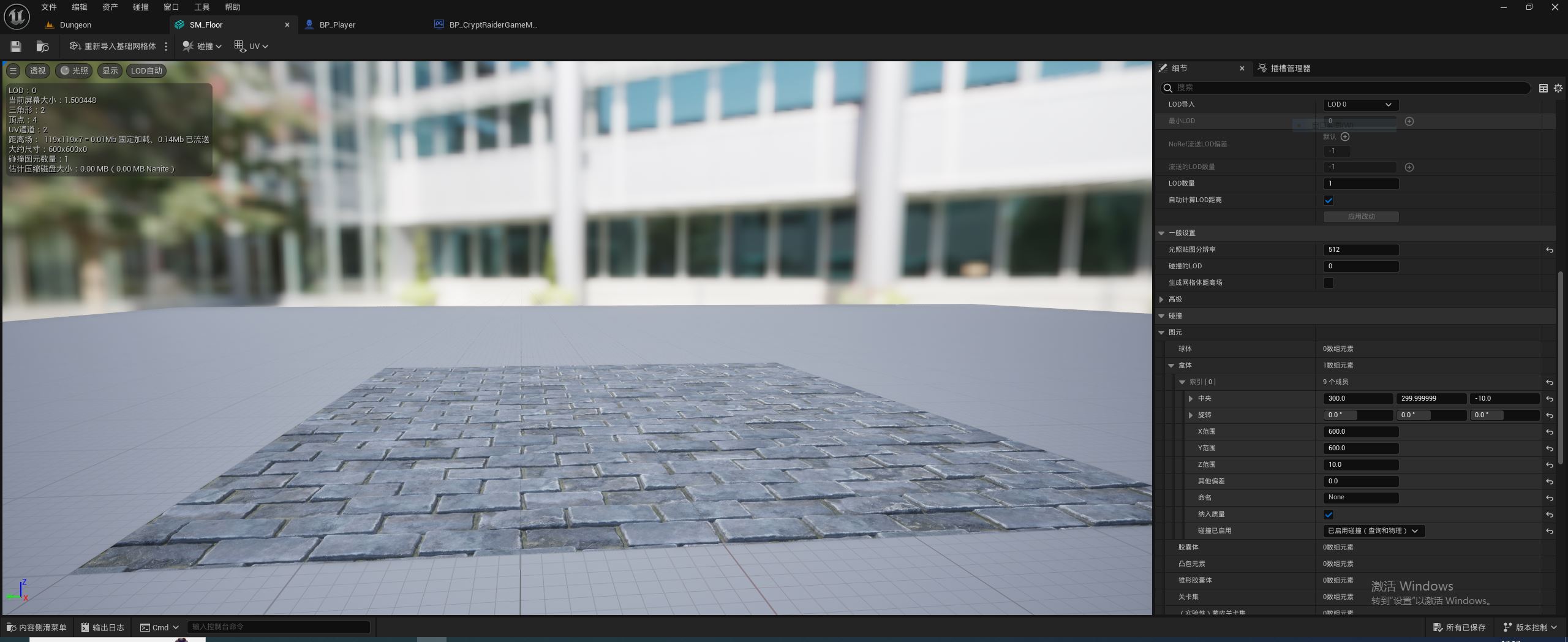This screenshot has width=1568, height=642.
Task: Collapse the Collision section
Action: click(x=1161, y=315)
